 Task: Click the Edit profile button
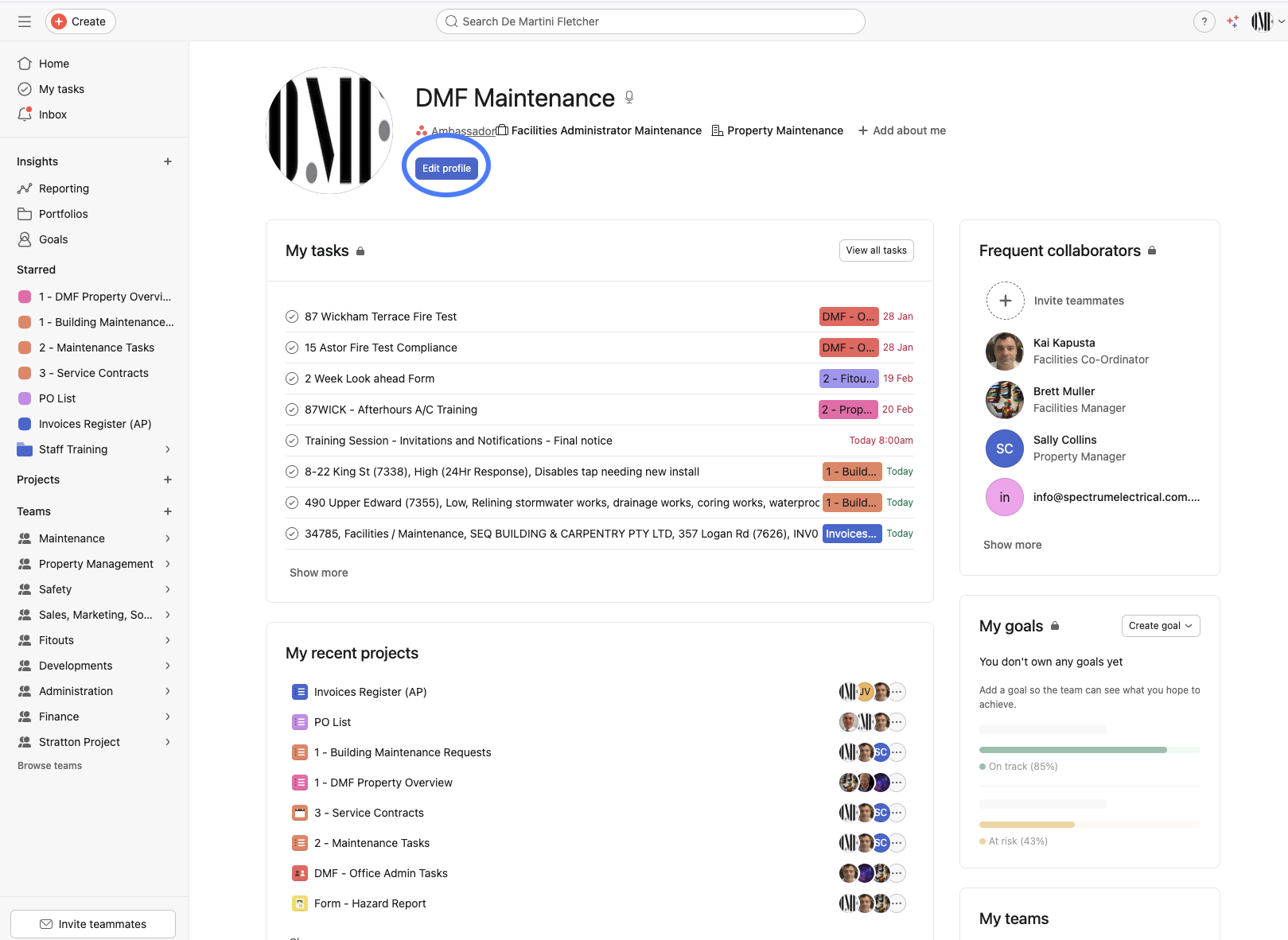[446, 168]
